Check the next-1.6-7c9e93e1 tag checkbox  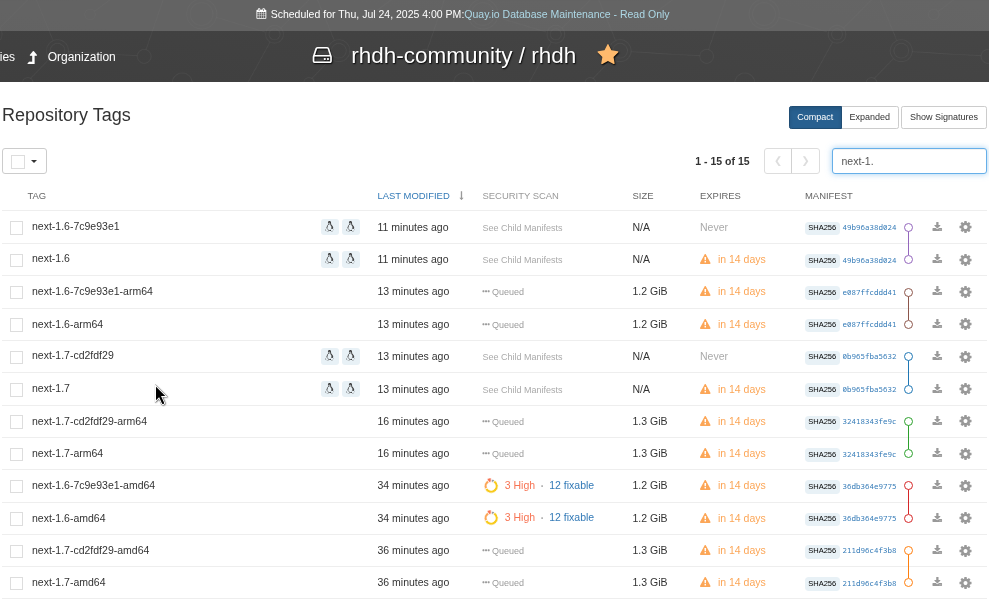click(16, 228)
